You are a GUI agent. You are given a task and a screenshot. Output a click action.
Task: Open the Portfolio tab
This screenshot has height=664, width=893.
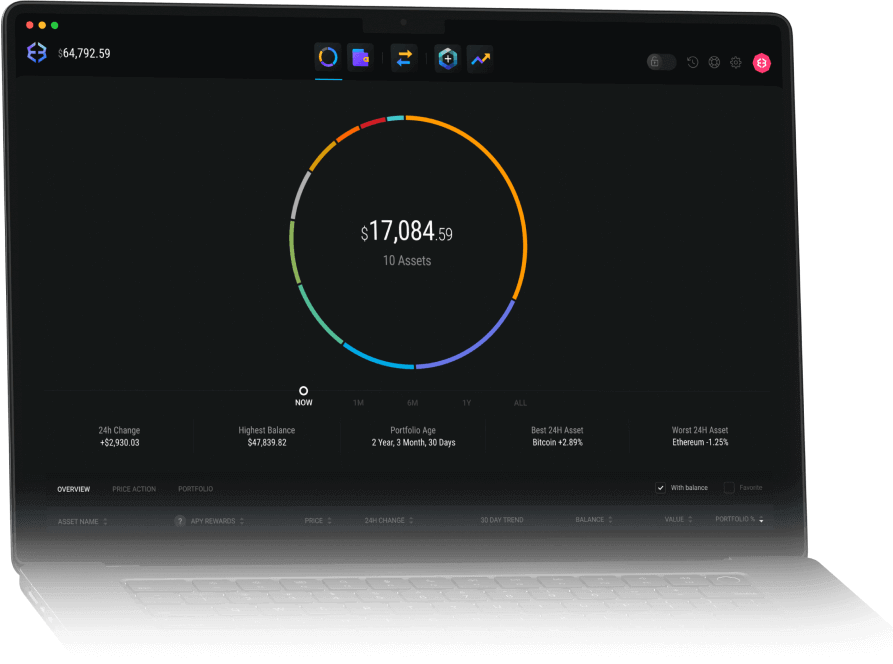195,489
